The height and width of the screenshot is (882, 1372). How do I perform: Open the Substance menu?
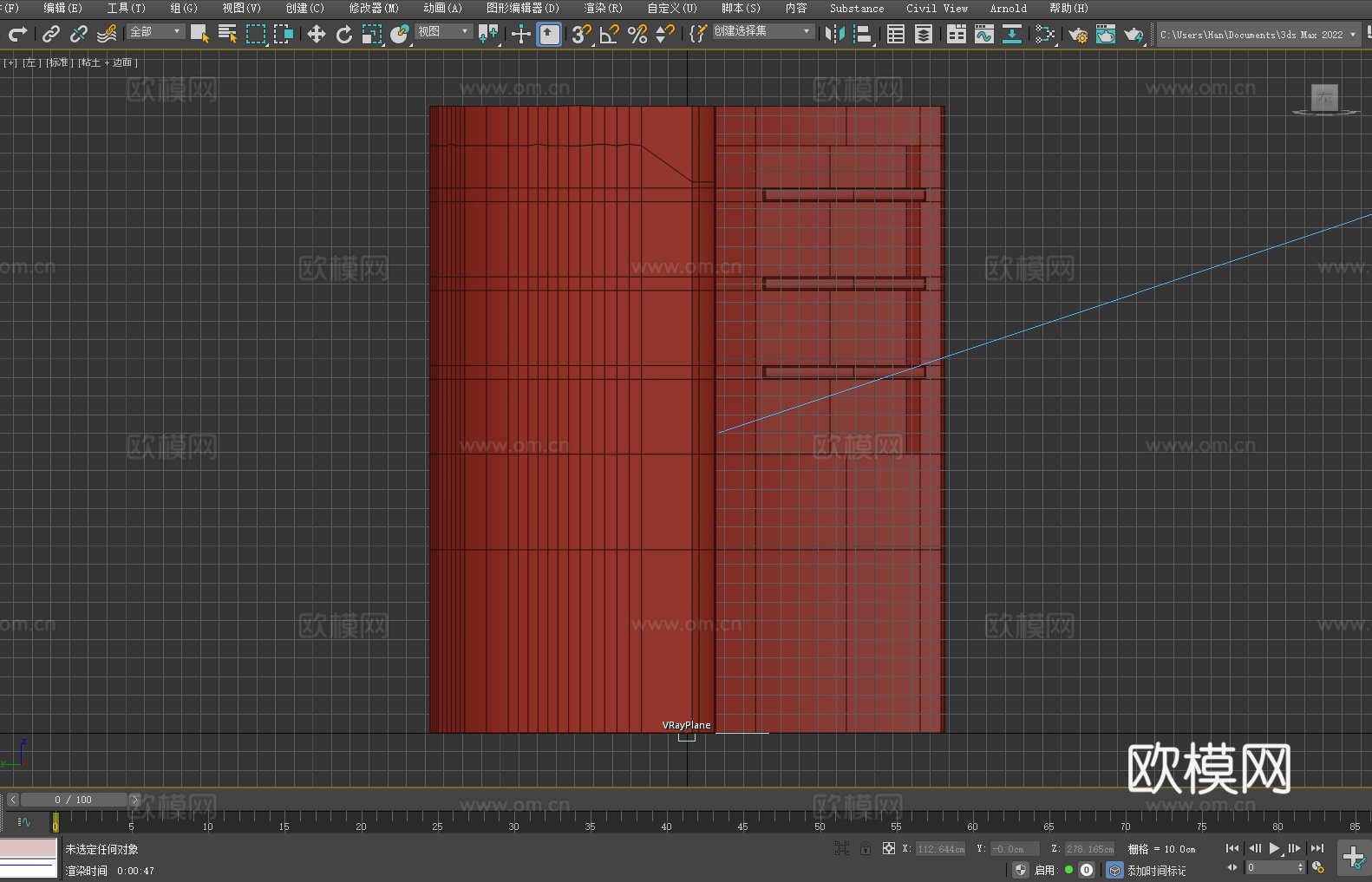857,8
